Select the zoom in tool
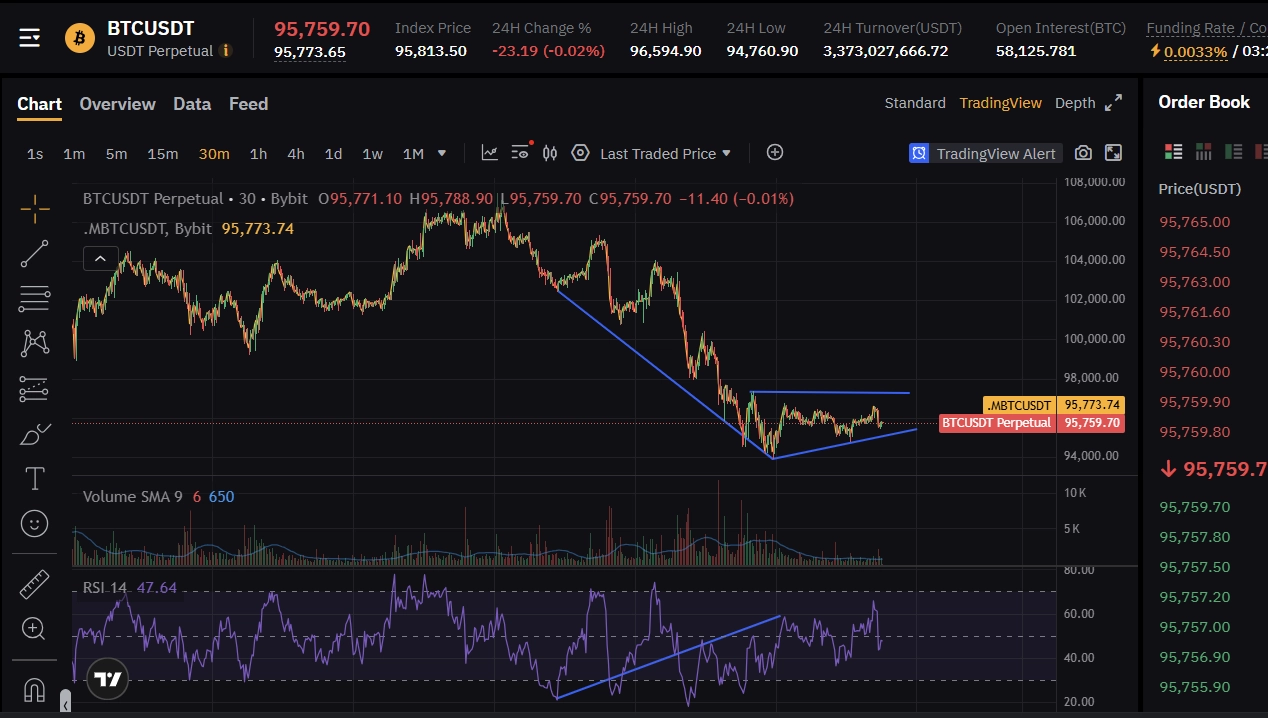The image size is (1268, 718). 35,629
